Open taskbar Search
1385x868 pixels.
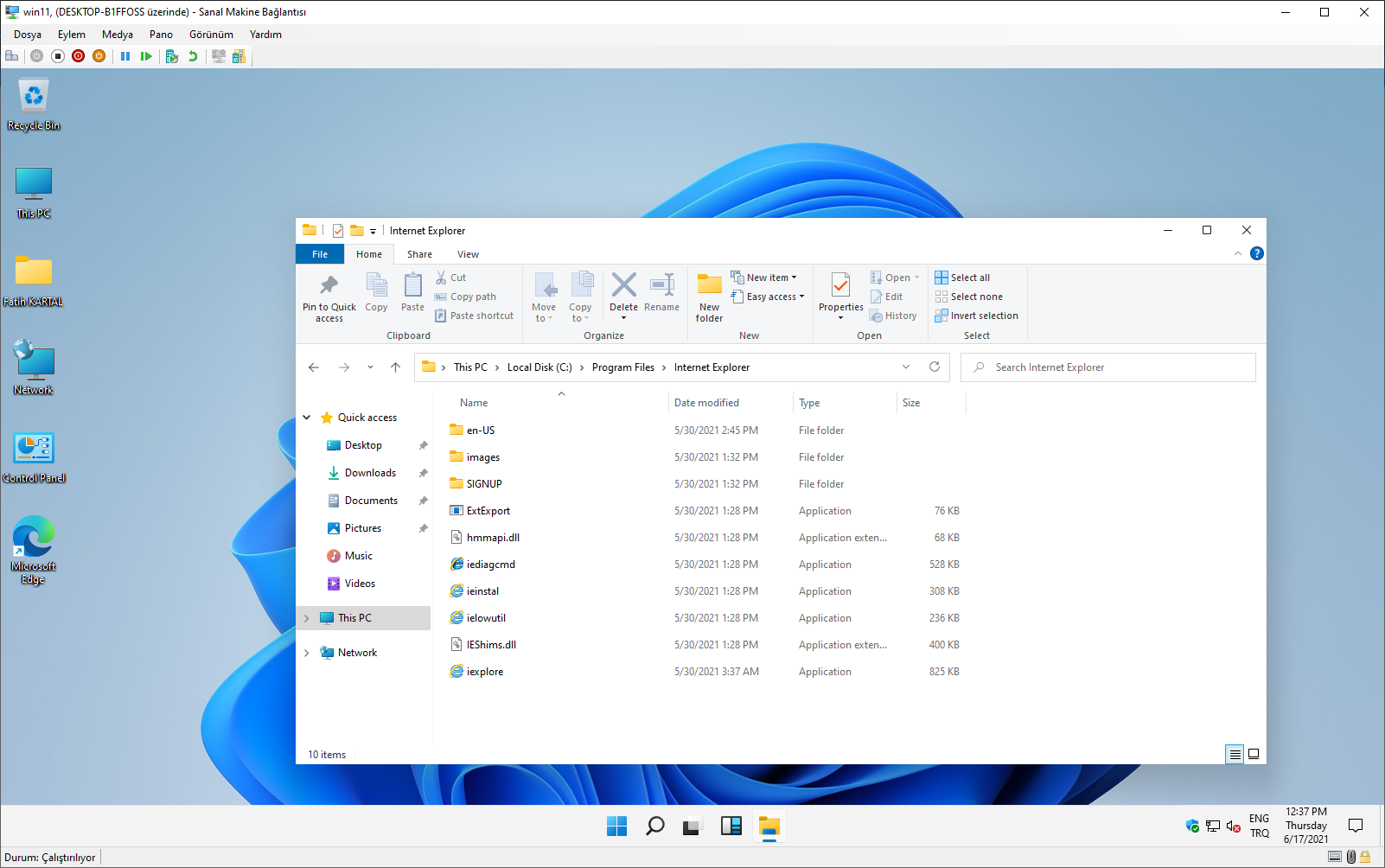(x=655, y=827)
